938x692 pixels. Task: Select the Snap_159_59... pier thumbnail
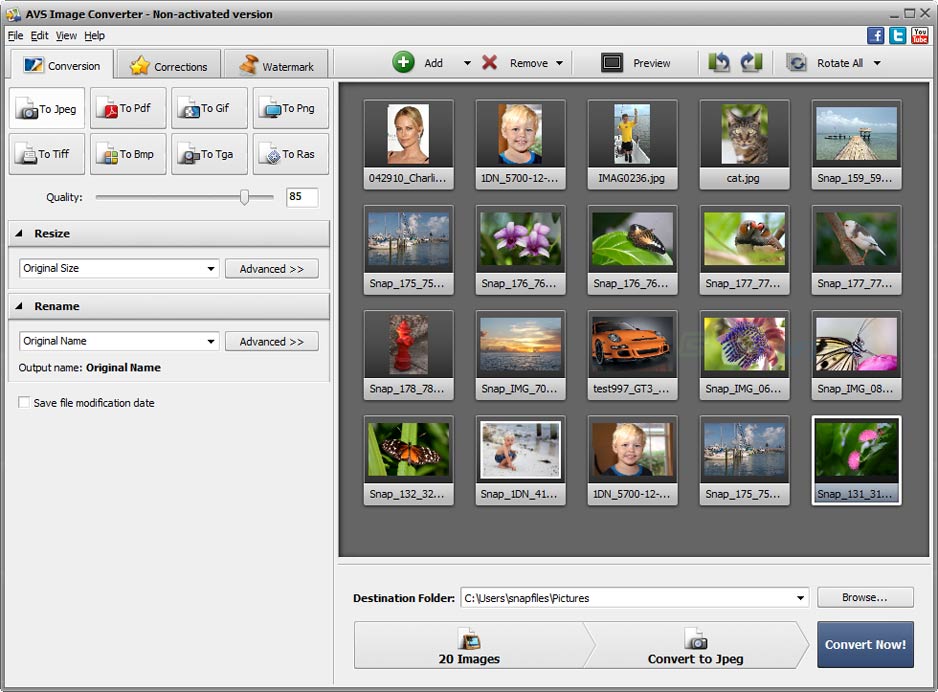point(856,144)
